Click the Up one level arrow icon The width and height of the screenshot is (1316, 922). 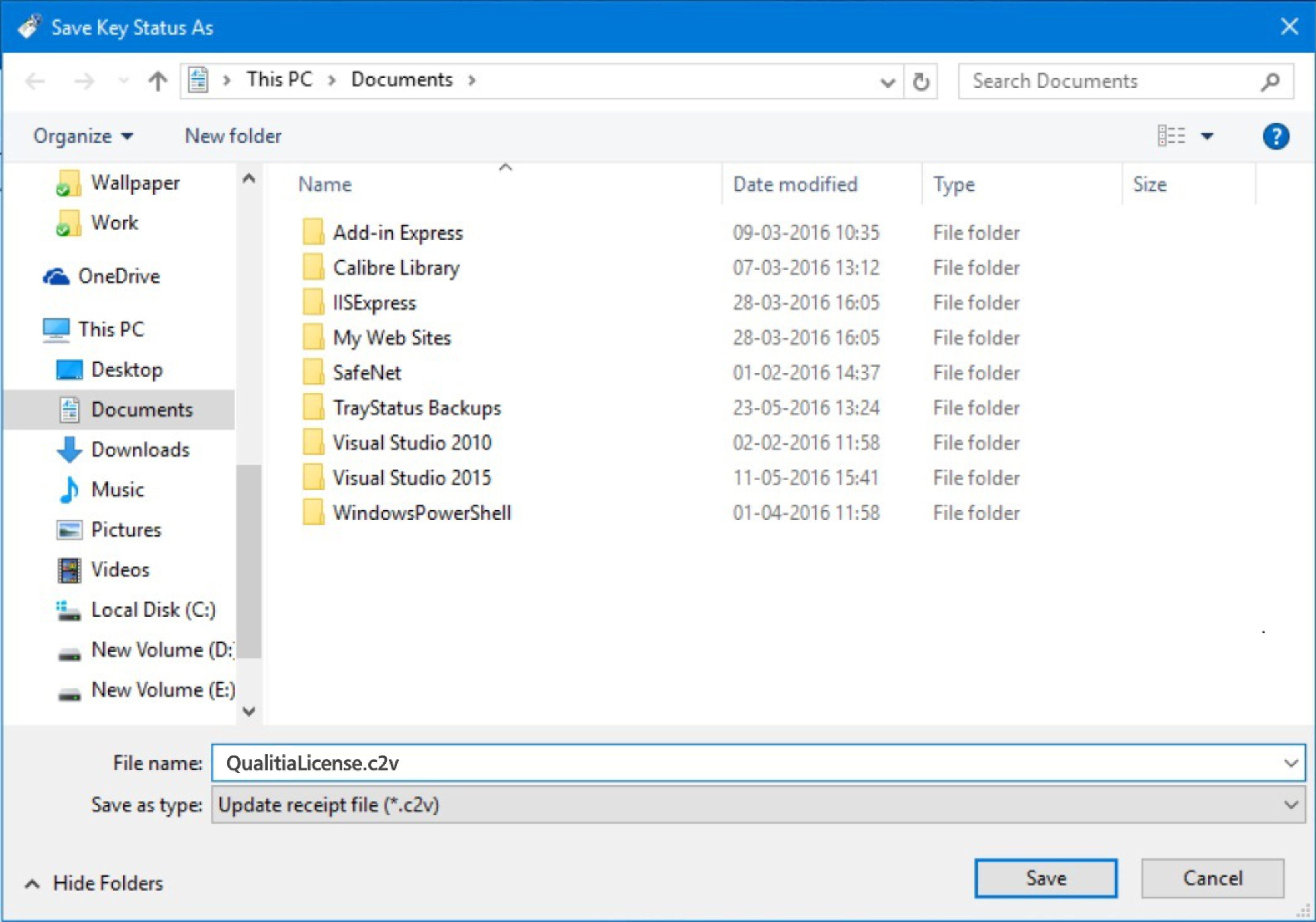pyautogui.click(x=158, y=81)
